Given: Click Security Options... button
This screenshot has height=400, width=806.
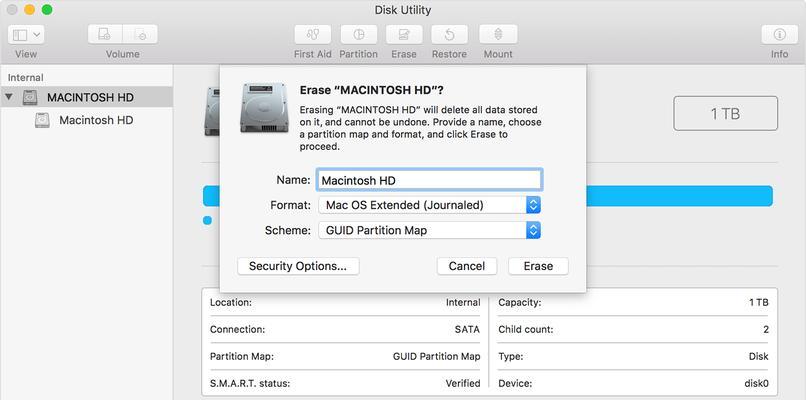Looking at the screenshot, I should (x=298, y=266).
